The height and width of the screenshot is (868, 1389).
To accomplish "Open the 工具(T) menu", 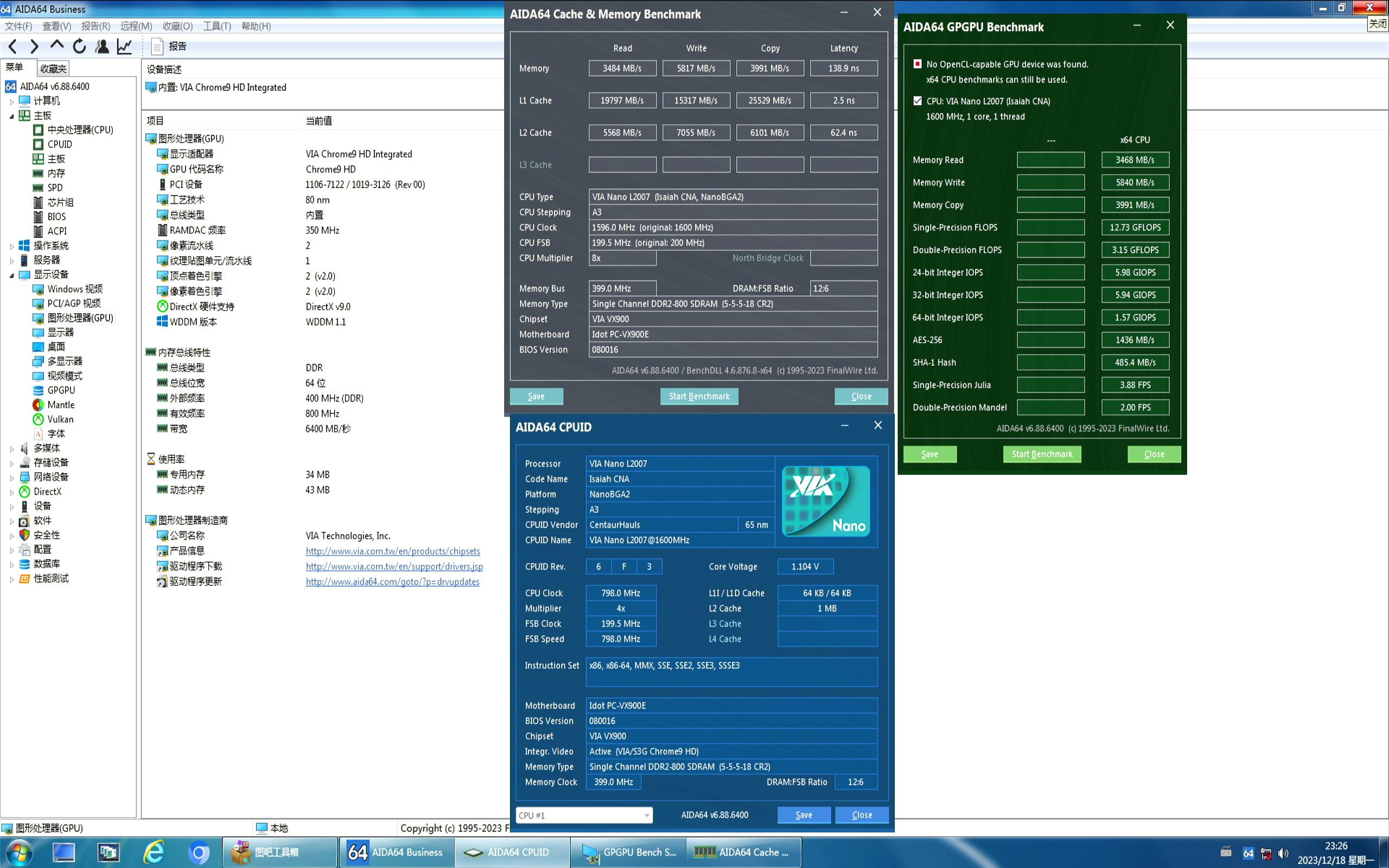I will [x=216, y=27].
